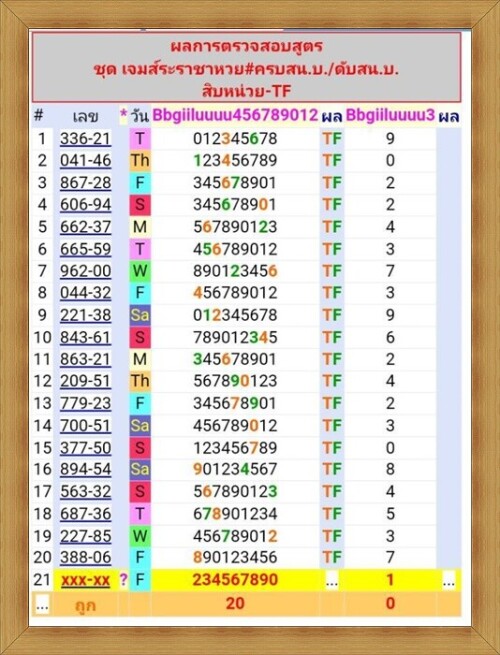Viewport: 500px width, 655px height.
Task: Click the xxx-xx prediction link
Action: [x=86, y=580]
